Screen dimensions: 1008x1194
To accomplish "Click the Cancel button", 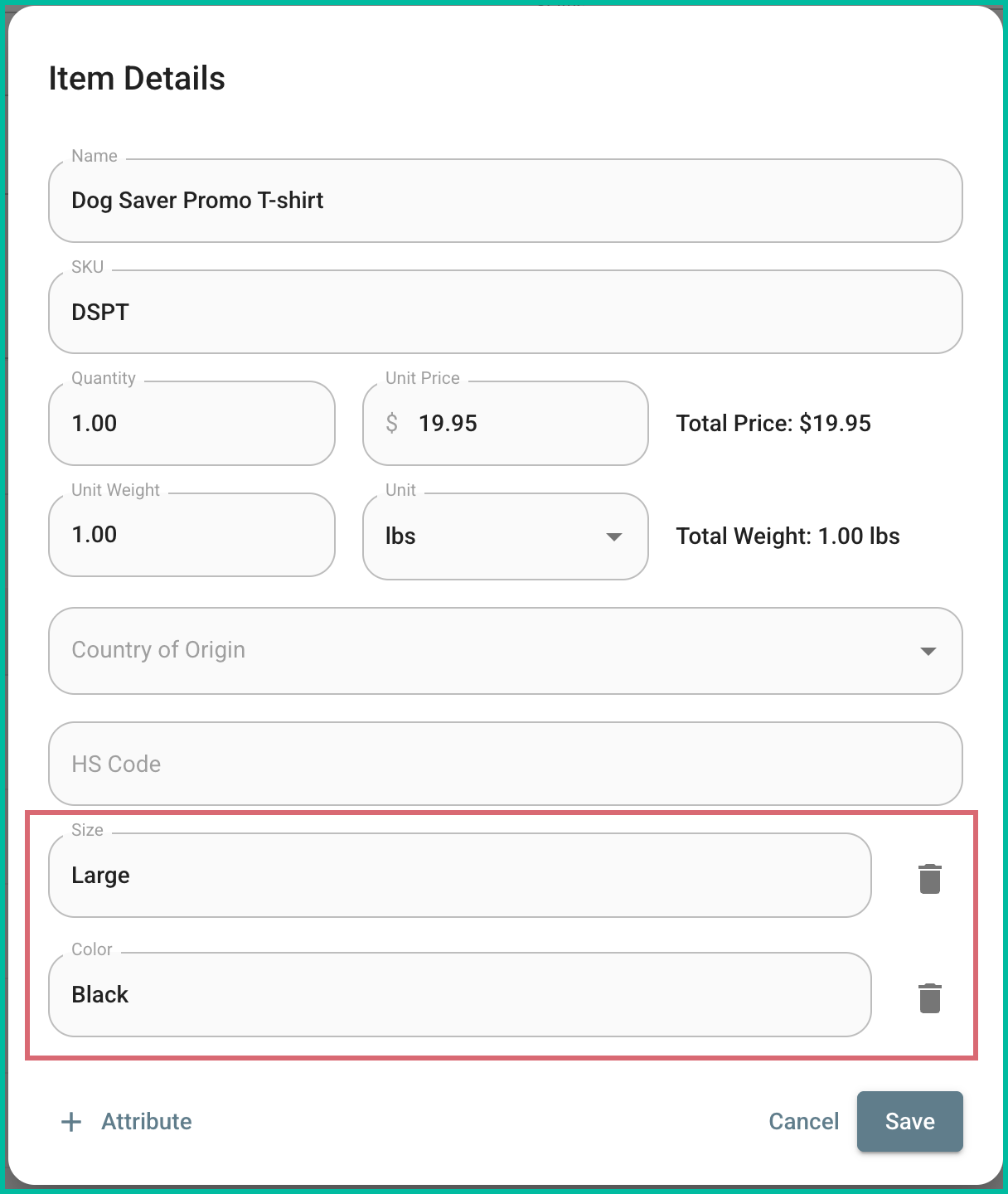I will point(802,1121).
